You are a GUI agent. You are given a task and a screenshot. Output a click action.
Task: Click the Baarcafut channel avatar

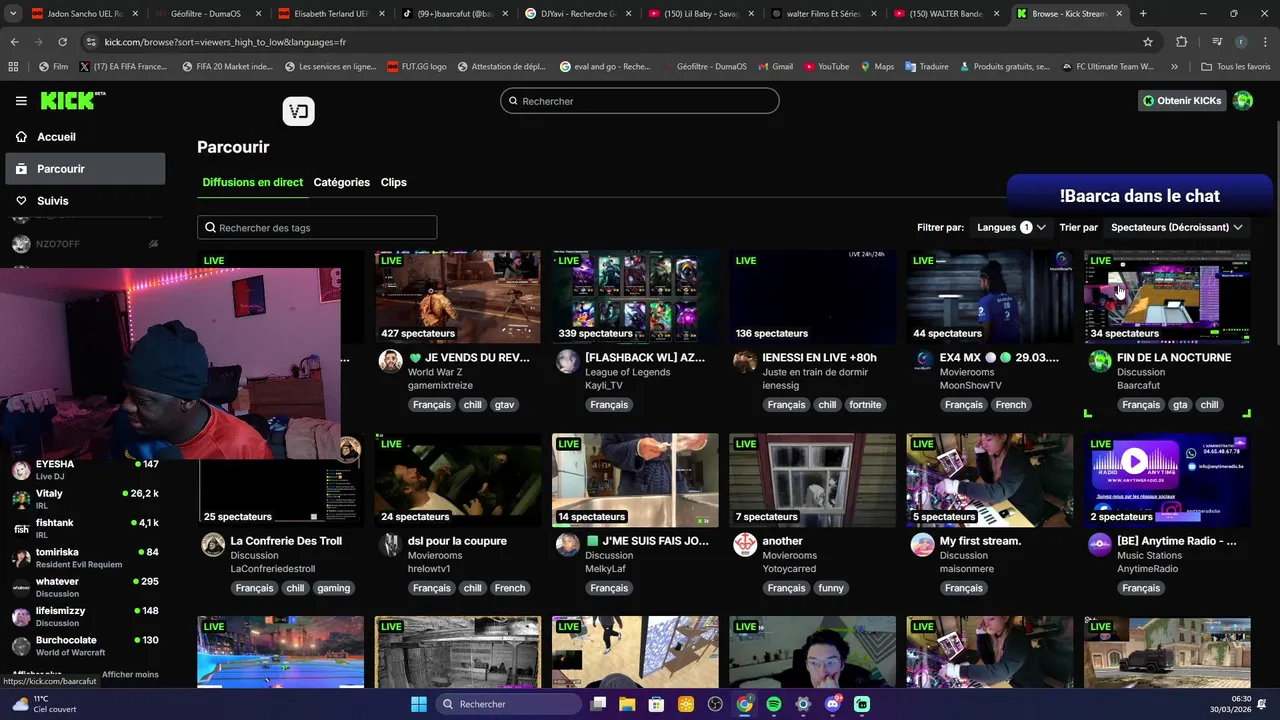click(x=1099, y=361)
